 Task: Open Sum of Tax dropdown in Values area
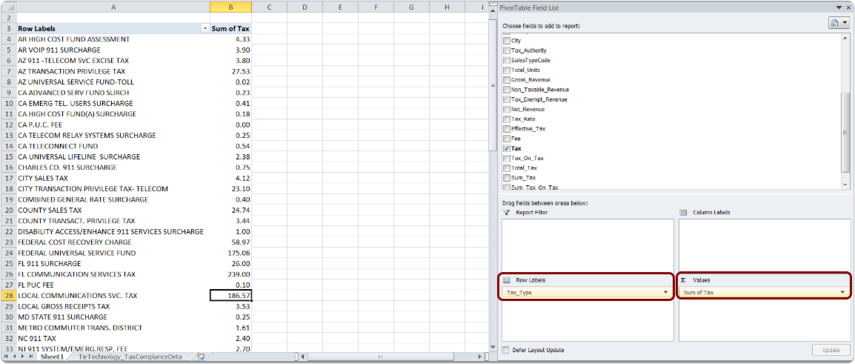pos(843,293)
